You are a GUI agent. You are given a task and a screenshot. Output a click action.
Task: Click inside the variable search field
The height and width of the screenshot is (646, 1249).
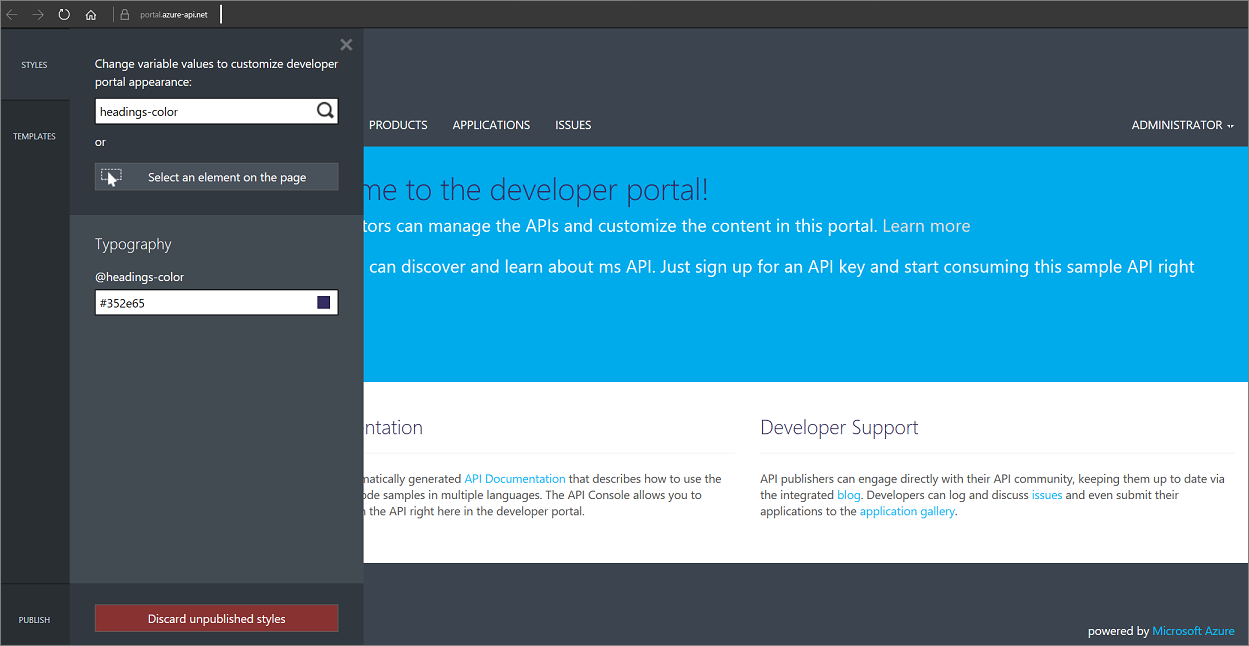click(x=200, y=110)
